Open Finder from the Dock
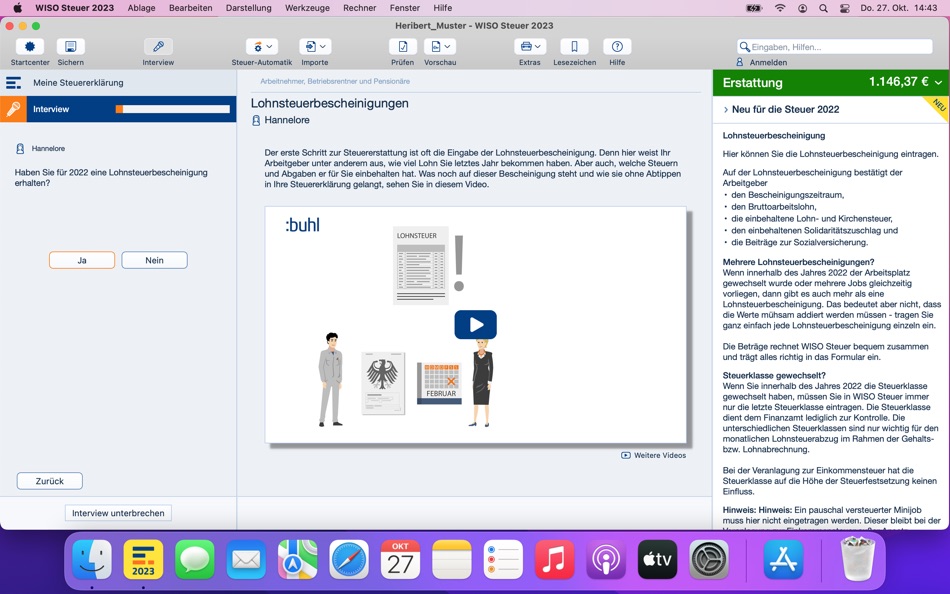The width and height of the screenshot is (950, 594). pyautogui.click(x=91, y=559)
